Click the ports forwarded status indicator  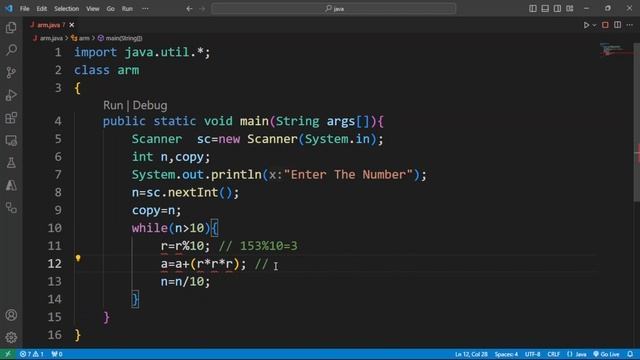(x=57, y=354)
